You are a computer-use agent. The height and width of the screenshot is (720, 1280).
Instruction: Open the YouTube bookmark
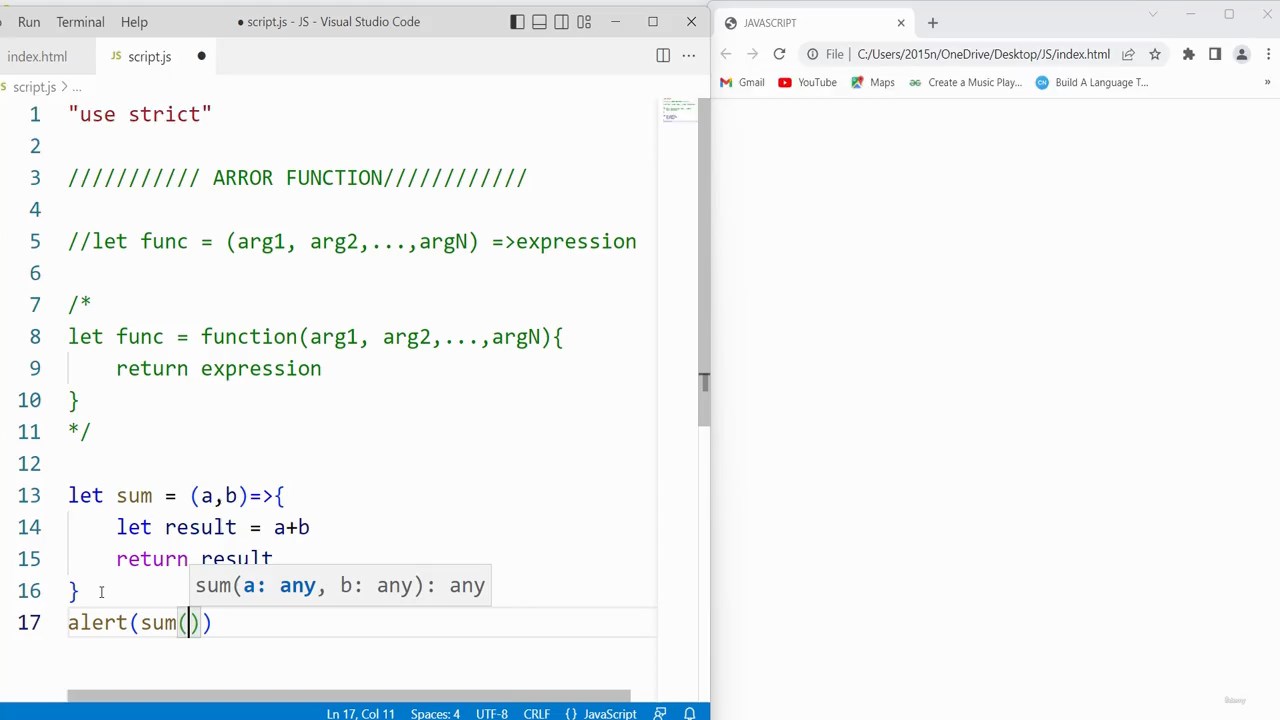tap(808, 83)
